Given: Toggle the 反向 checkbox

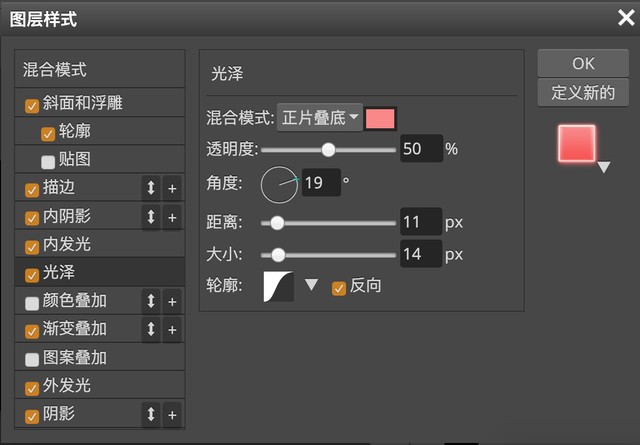Looking at the screenshot, I should [x=338, y=287].
